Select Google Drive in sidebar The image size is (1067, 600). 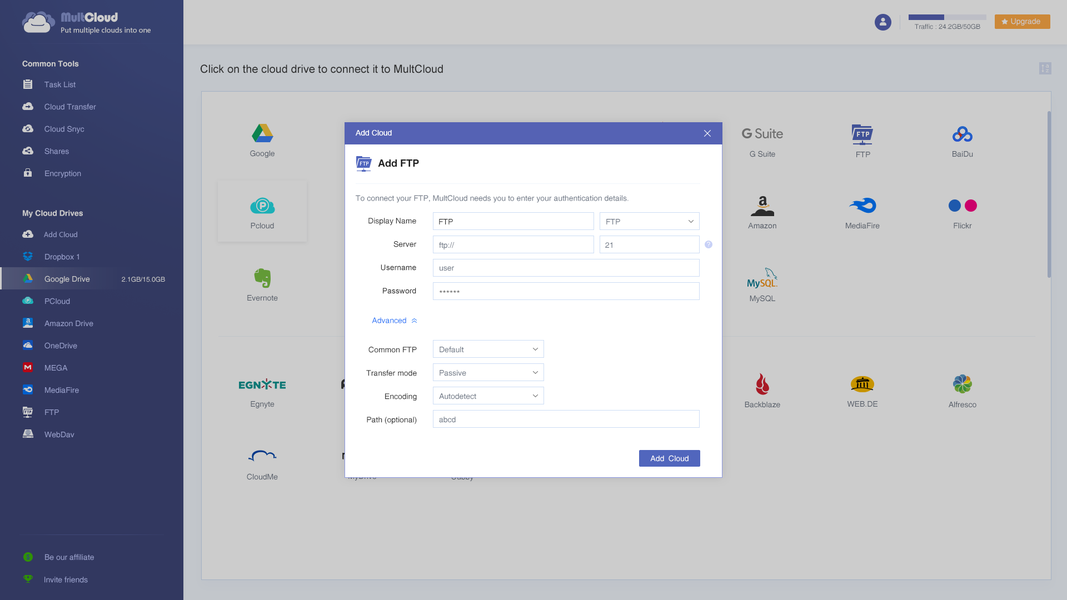[92, 279]
